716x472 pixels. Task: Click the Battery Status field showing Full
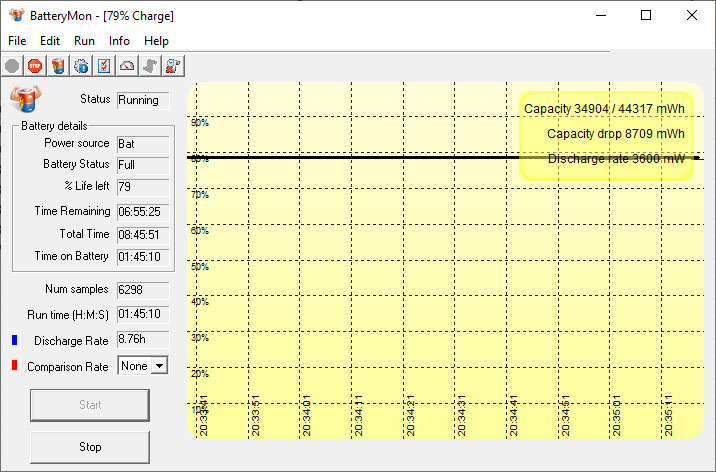coord(143,165)
